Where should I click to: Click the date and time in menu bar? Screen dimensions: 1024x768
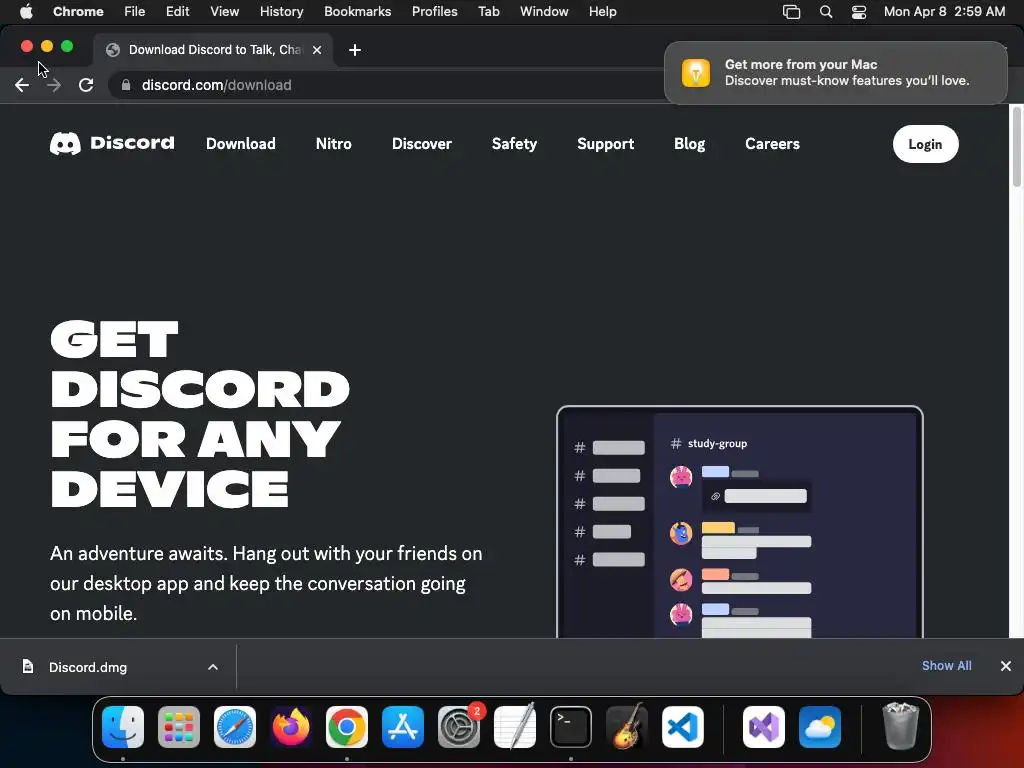tap(944, 11)
